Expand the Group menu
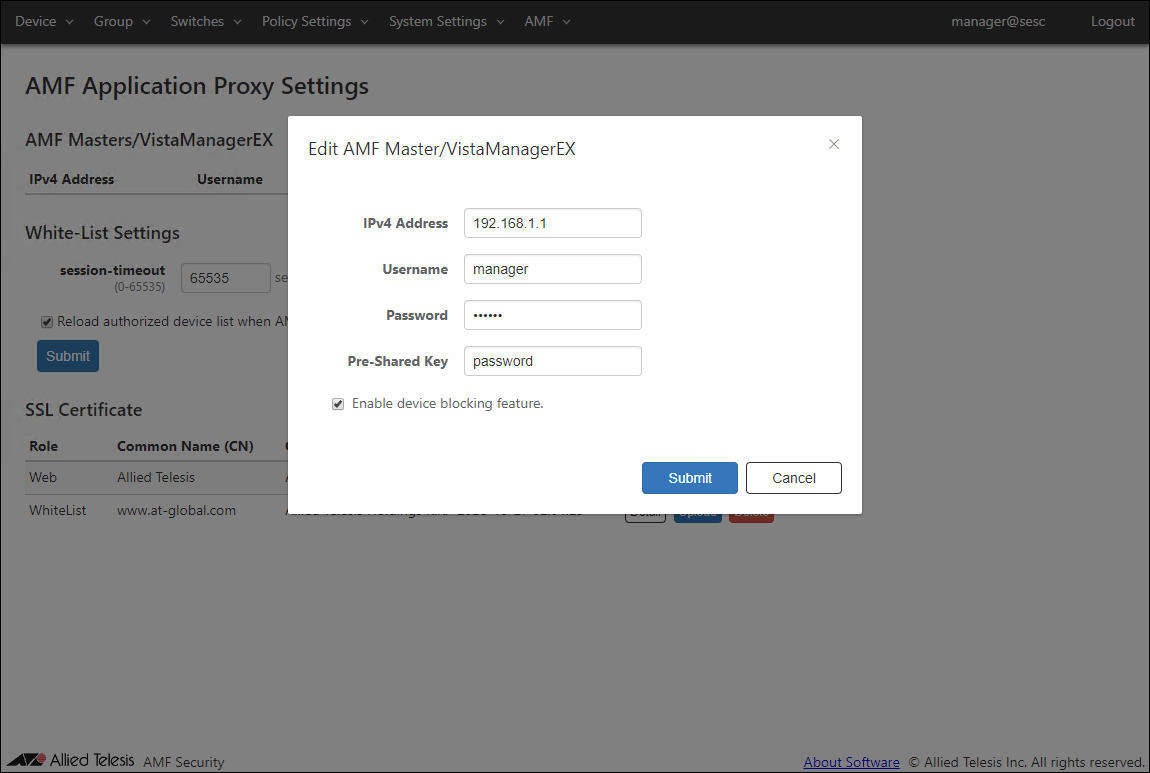 (x=122, y=21)
